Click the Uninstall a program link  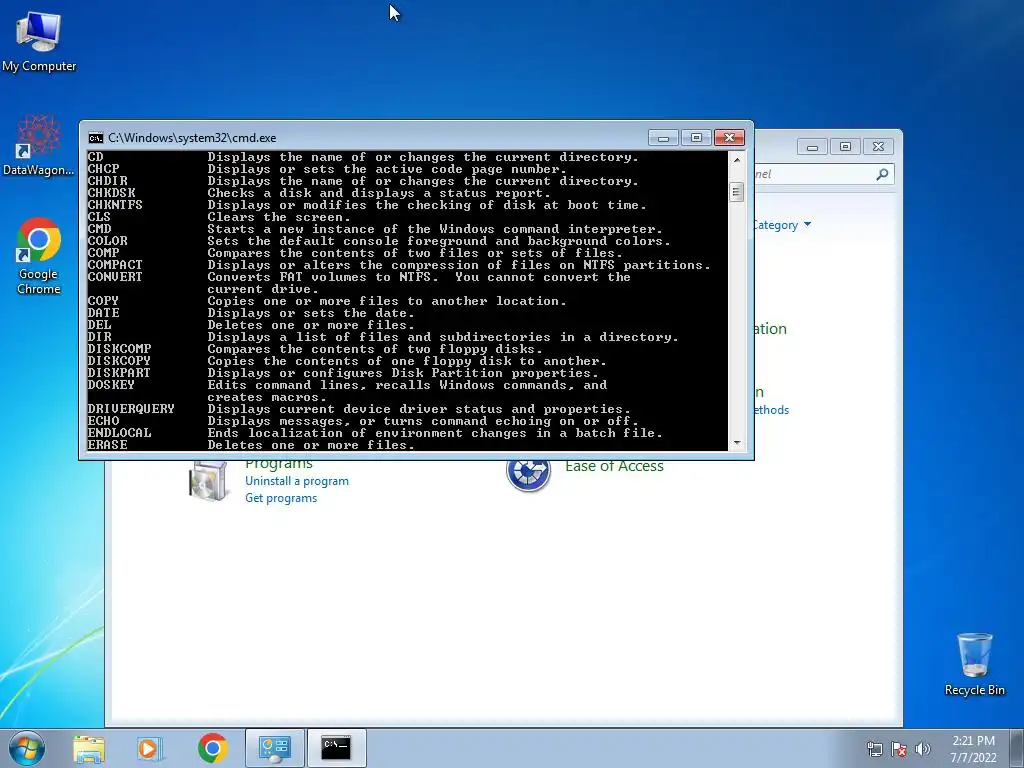(296, 481)
